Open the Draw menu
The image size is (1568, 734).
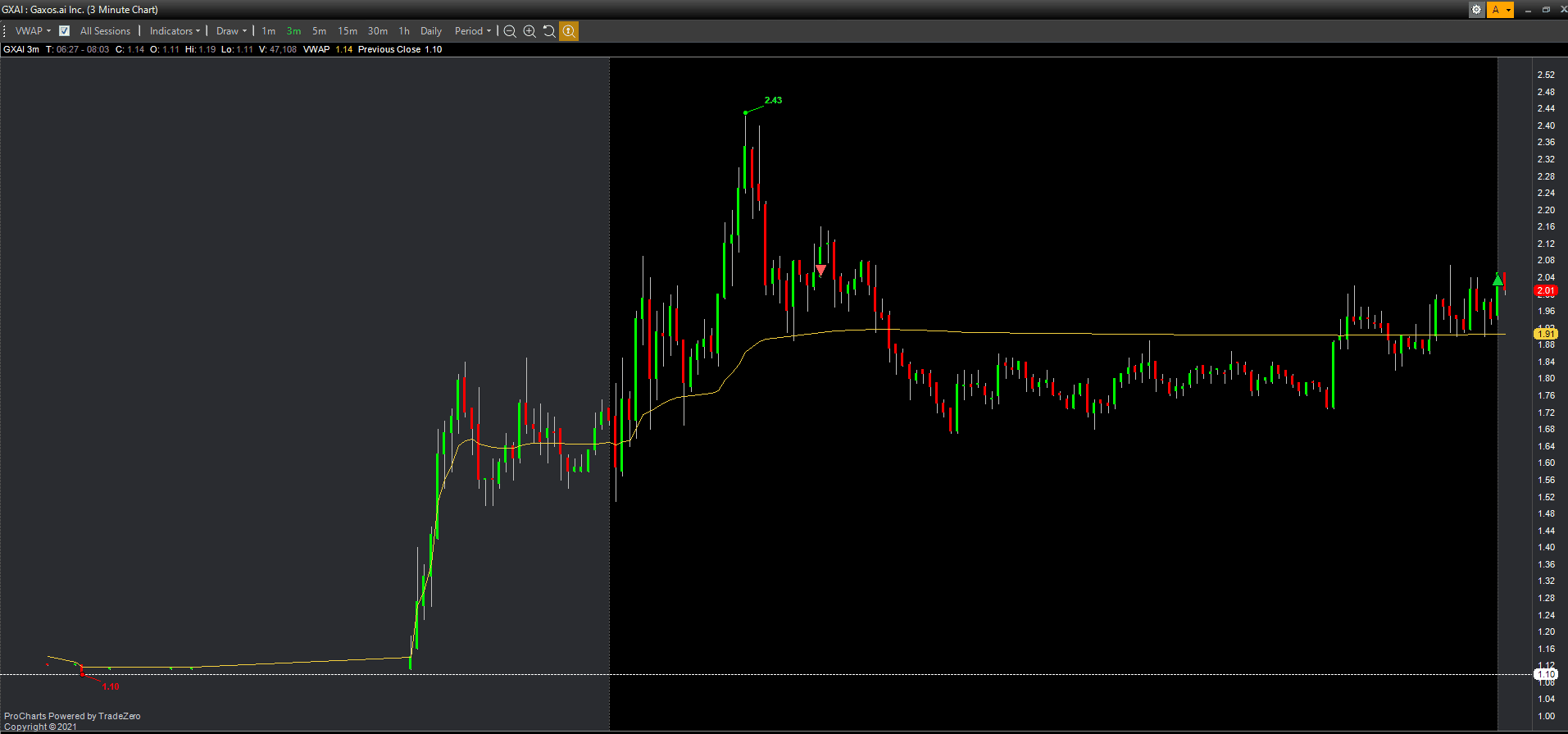coord(231,31)
